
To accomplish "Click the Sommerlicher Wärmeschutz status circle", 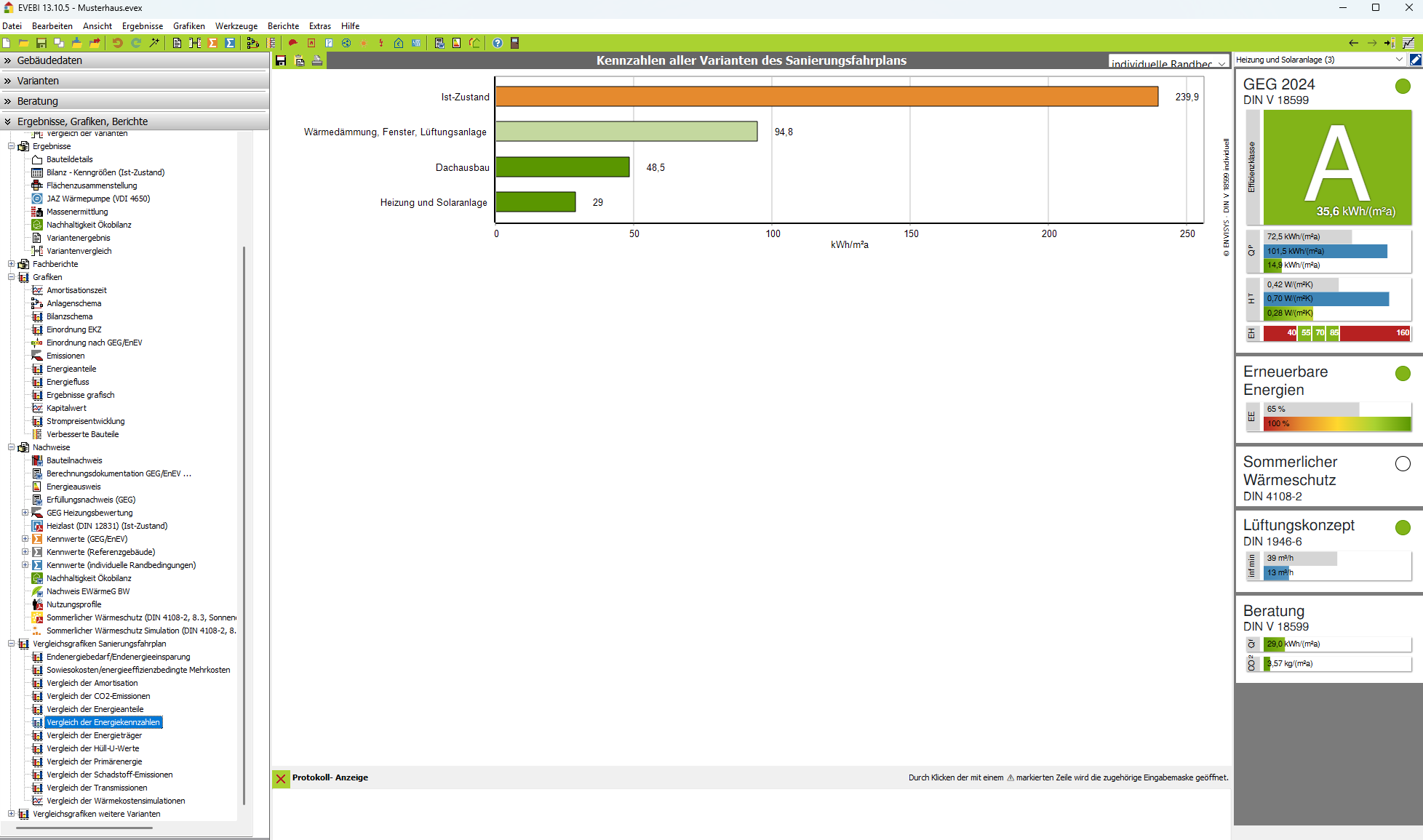I will 1403,463.
